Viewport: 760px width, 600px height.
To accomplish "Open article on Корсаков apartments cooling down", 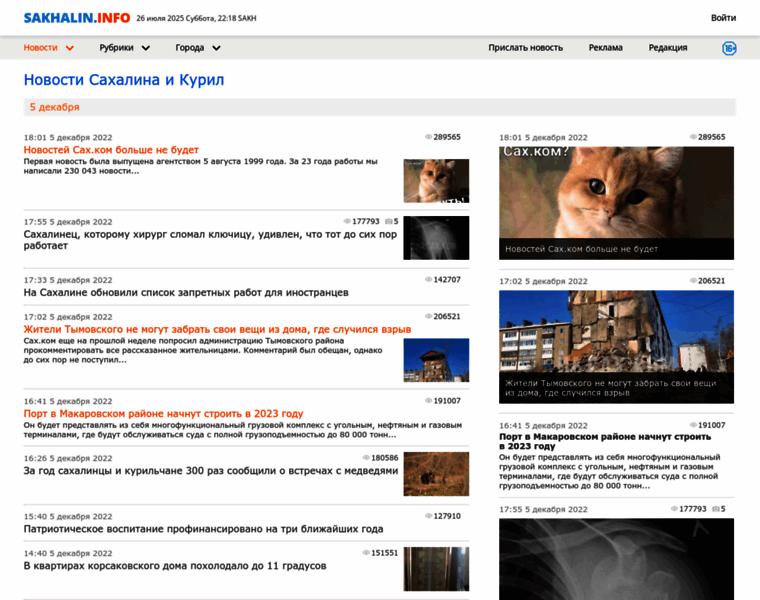I will pos(175,566).
